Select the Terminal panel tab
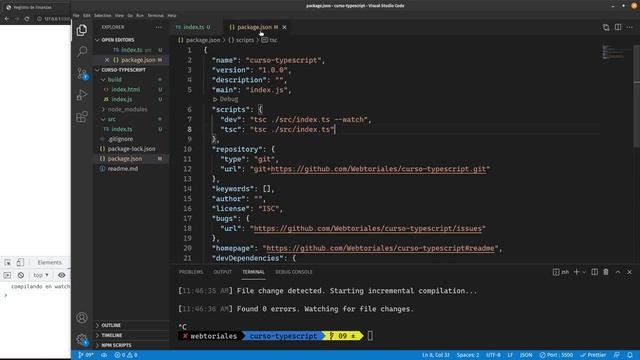This screenshot has width=640, height=360. click(x=253, y=272)
